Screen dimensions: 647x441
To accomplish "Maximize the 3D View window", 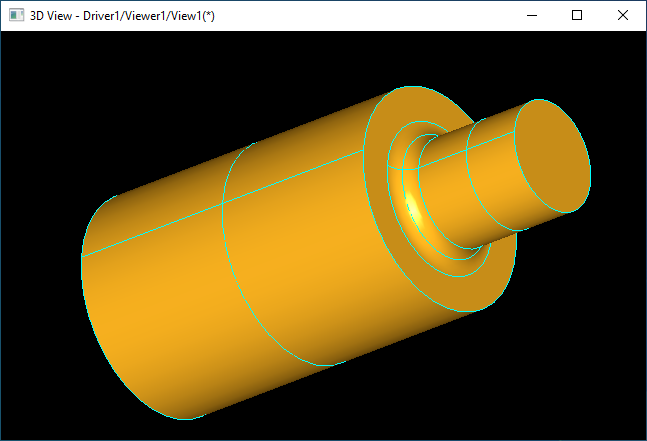I will point(577,15).
